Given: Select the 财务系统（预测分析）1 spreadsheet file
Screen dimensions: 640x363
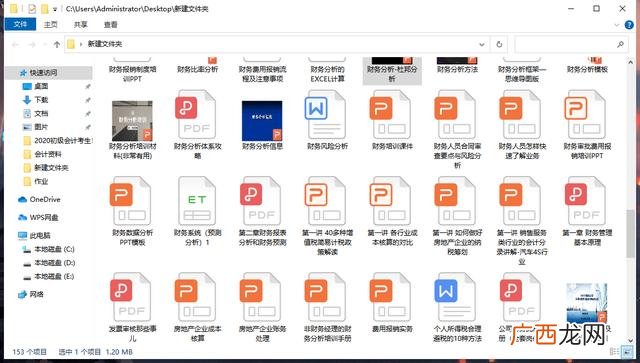Looking at the screenshot, I should pos(197,212).
